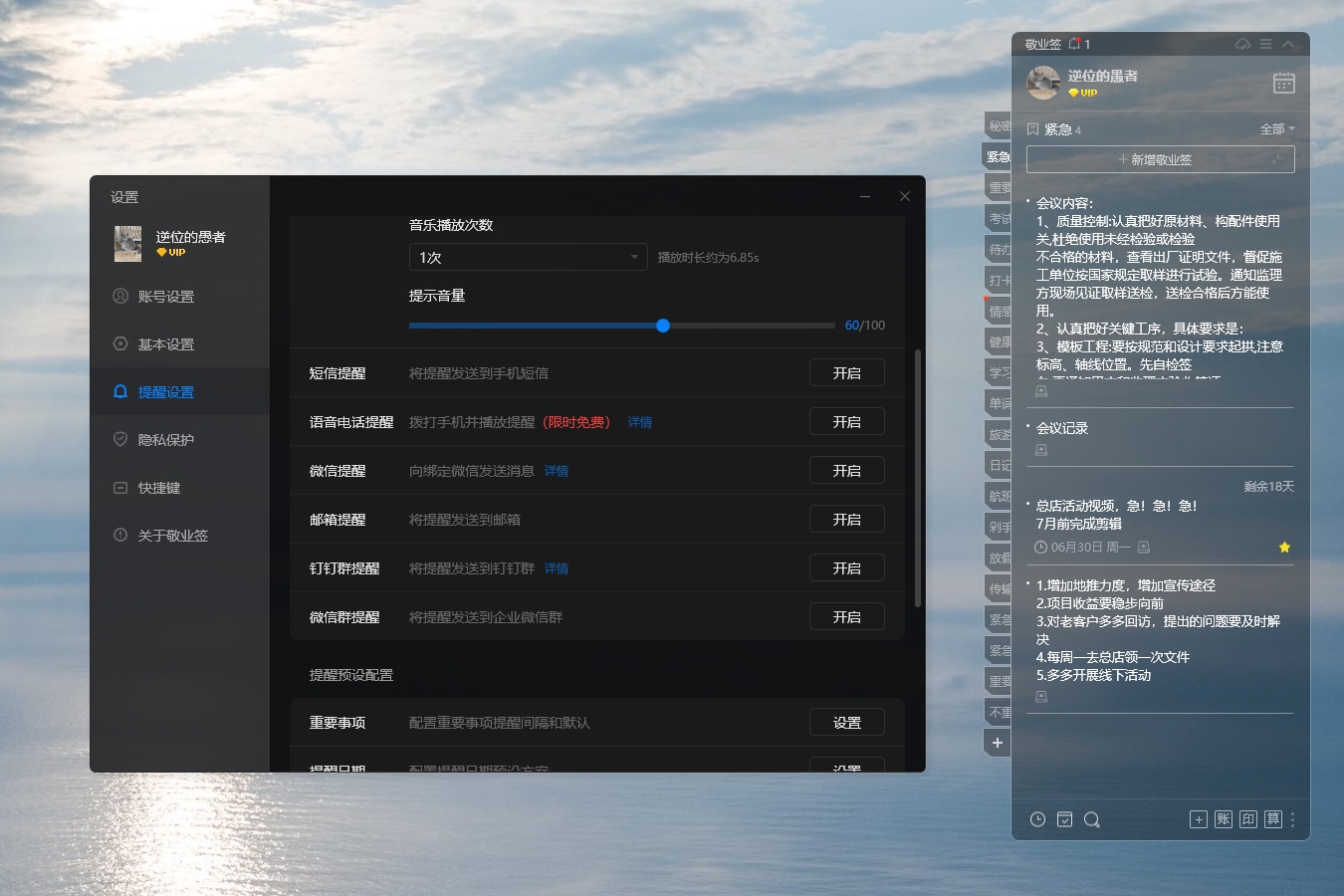Open 详情 link for 钉钉群提醒
Screen dimensions: 1344x896
[557, 568]
